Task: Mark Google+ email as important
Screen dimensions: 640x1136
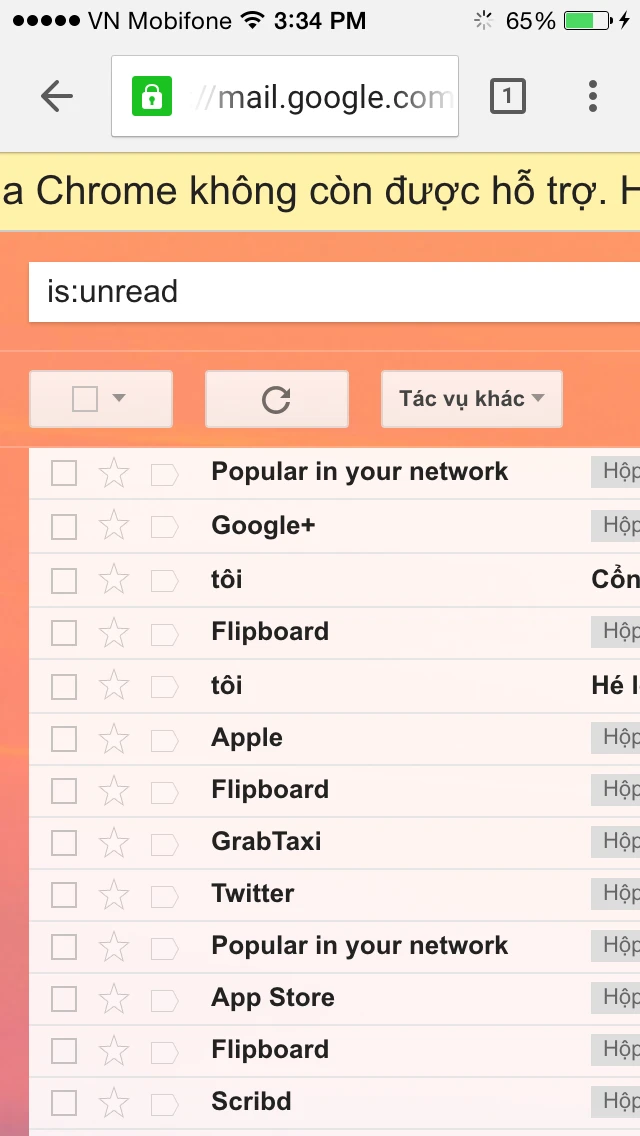Action: tap(165, 527)
